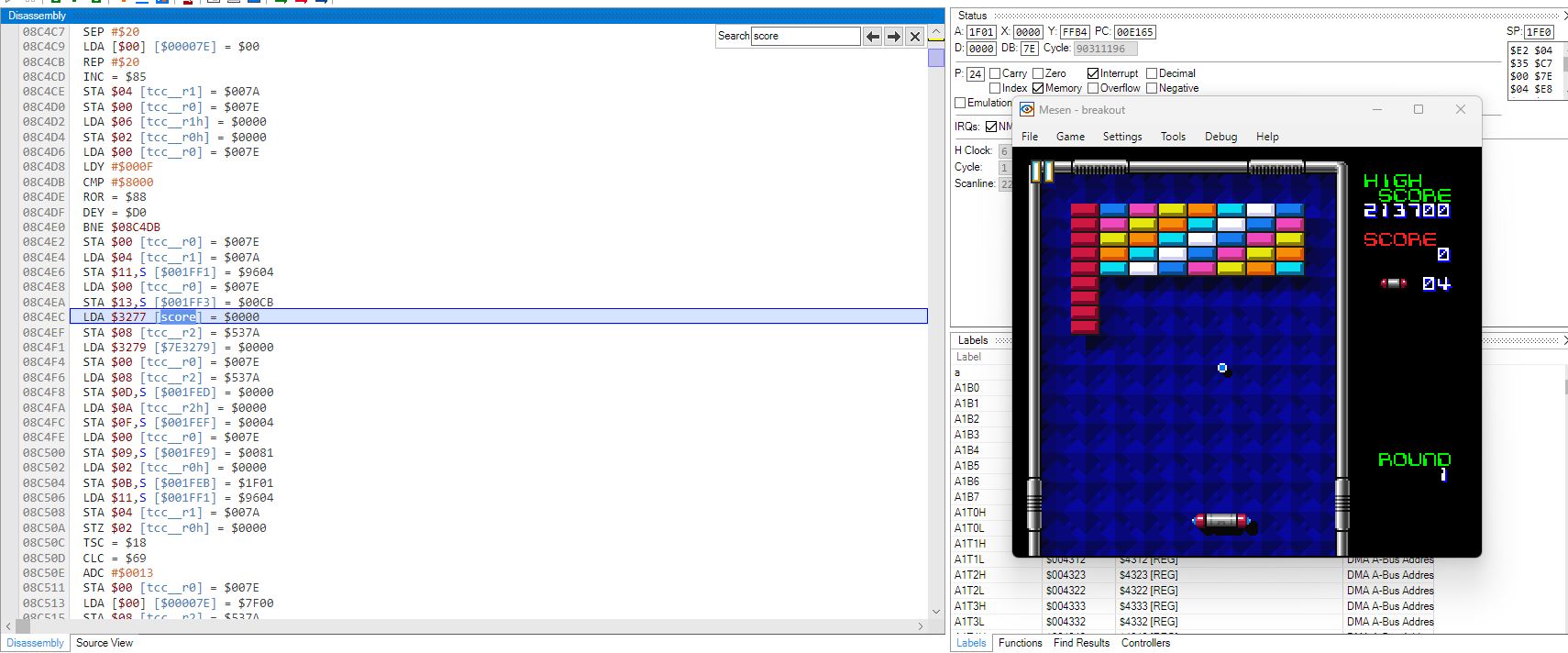1568x653 pixels.
Task: Close the Labels panel using its X
Action: [x=1564, y=340]
